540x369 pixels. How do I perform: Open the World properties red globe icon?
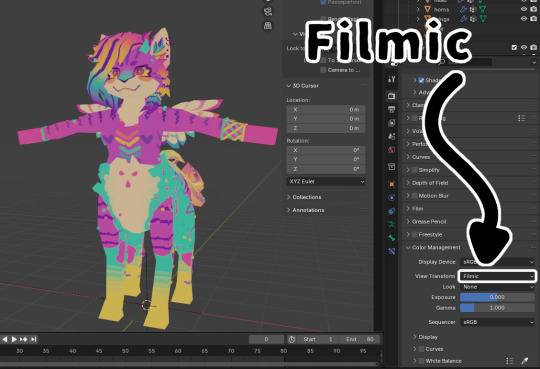pos(392,150)
